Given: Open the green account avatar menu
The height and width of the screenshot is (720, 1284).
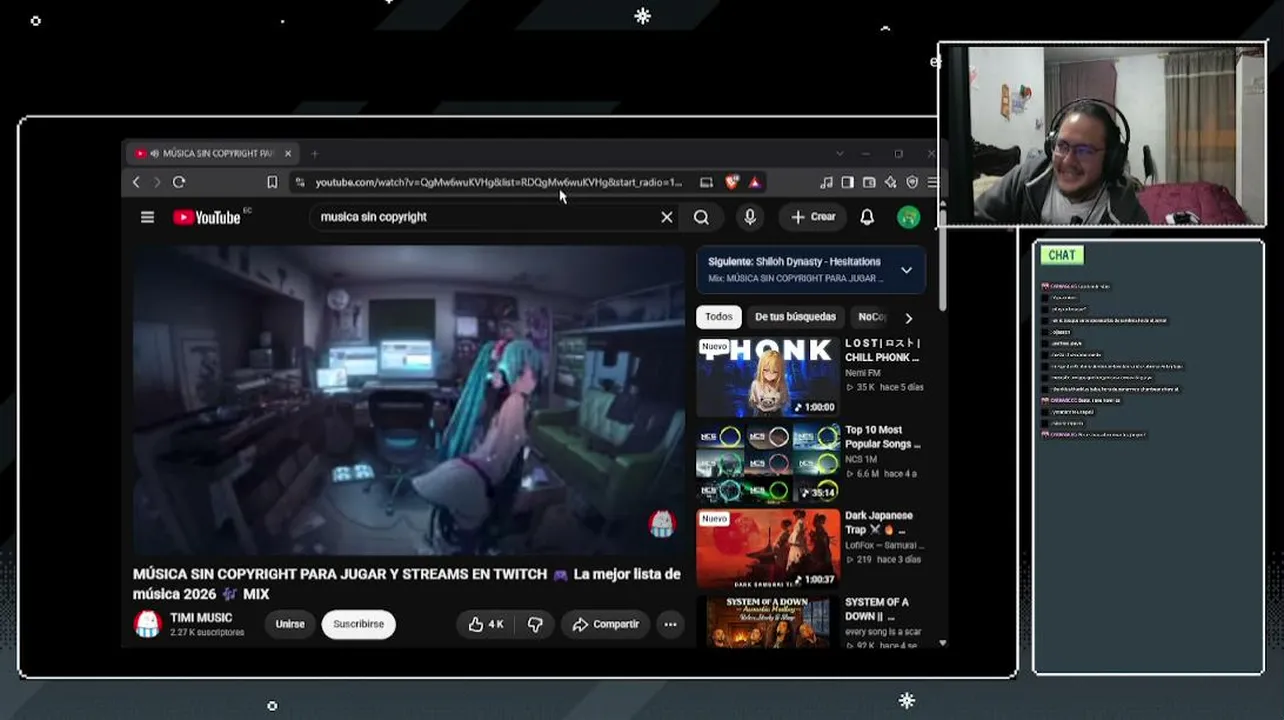Looking at the screenshot, I should coord(908,217).
